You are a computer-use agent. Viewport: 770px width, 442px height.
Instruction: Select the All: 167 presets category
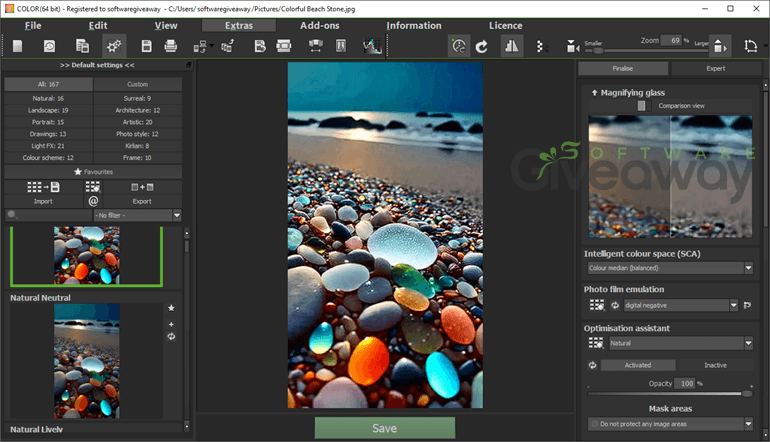(x=48, y=84)
